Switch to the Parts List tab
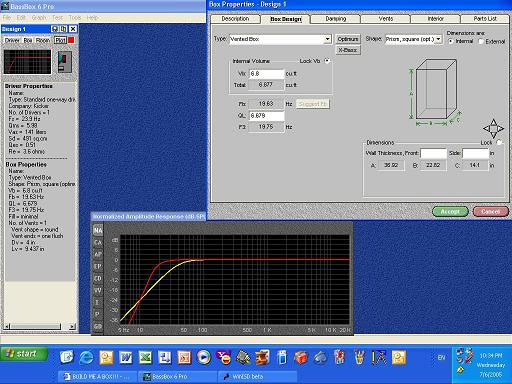This screenshot has width=512, height=384. tap(485, 19)
